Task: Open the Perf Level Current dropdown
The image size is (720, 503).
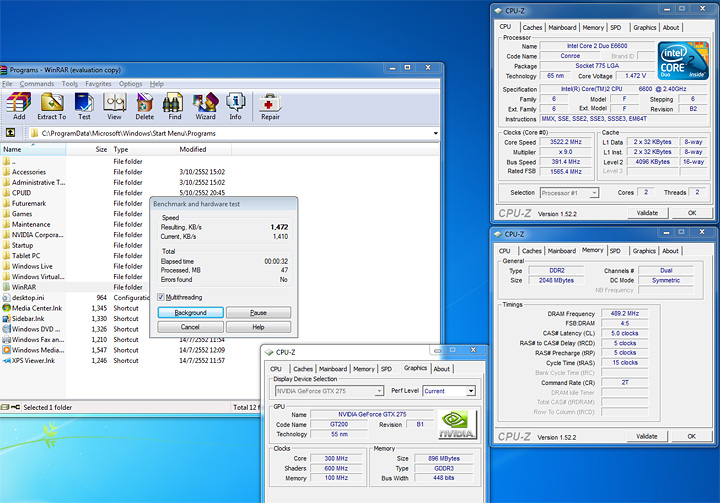Action: point(471,391)
